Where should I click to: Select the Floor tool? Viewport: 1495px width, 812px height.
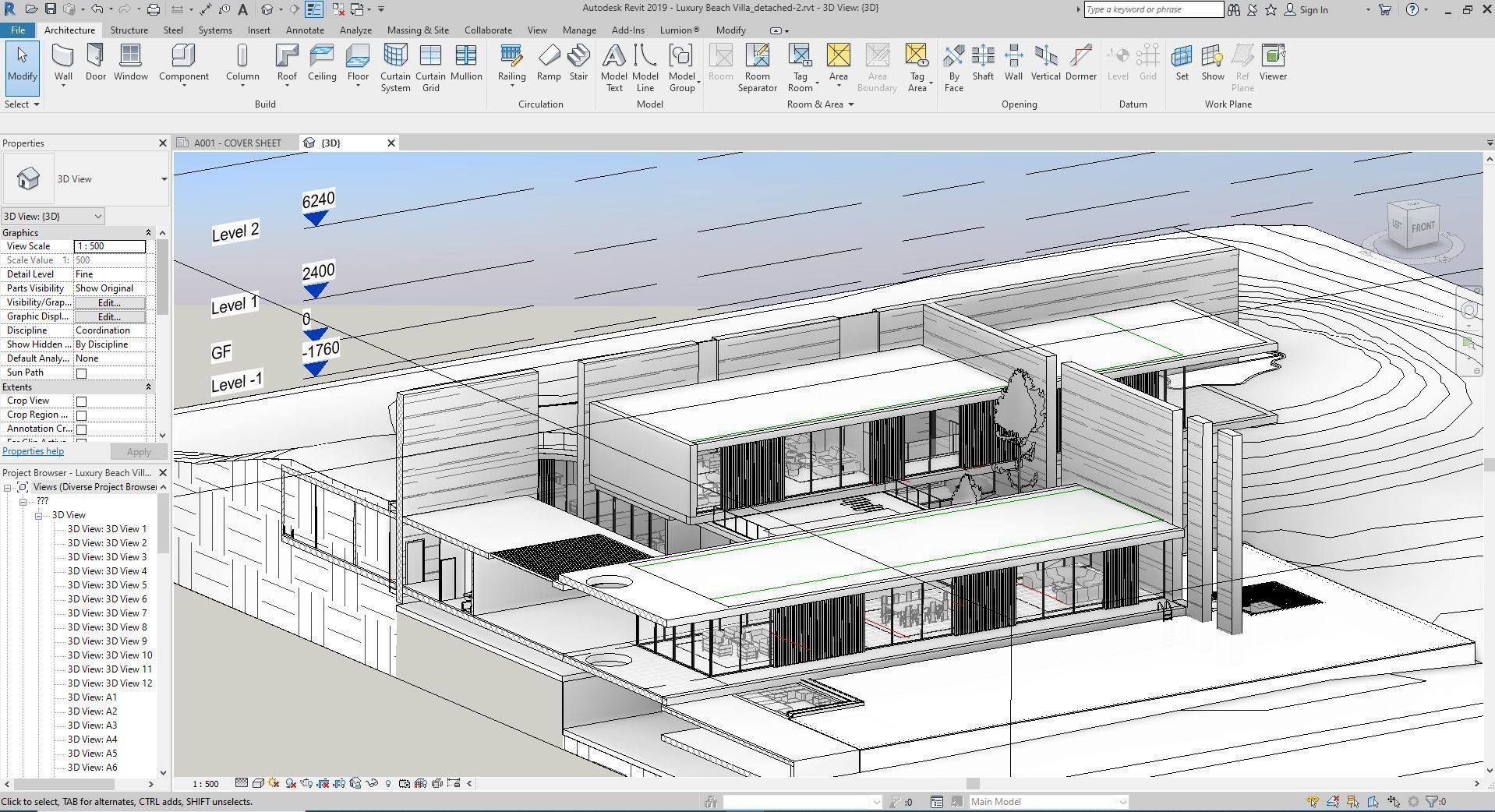pyautogui.click(x=358, y=64)
